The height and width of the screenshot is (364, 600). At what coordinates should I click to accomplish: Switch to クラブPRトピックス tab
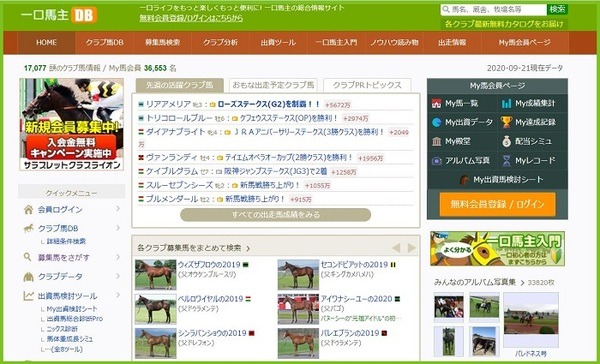pyautogui.click(x=367, y=85)
